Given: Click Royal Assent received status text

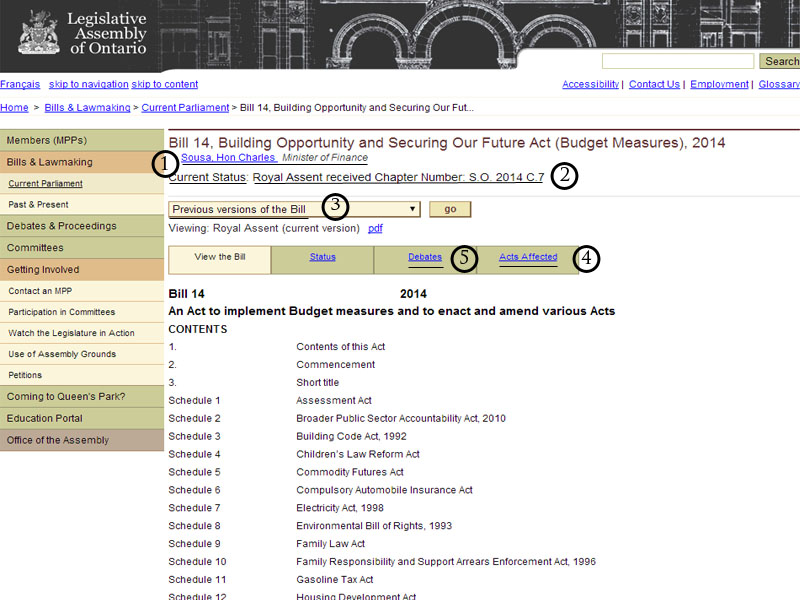Looking at the screenshot, I should [x=398, y=177].
